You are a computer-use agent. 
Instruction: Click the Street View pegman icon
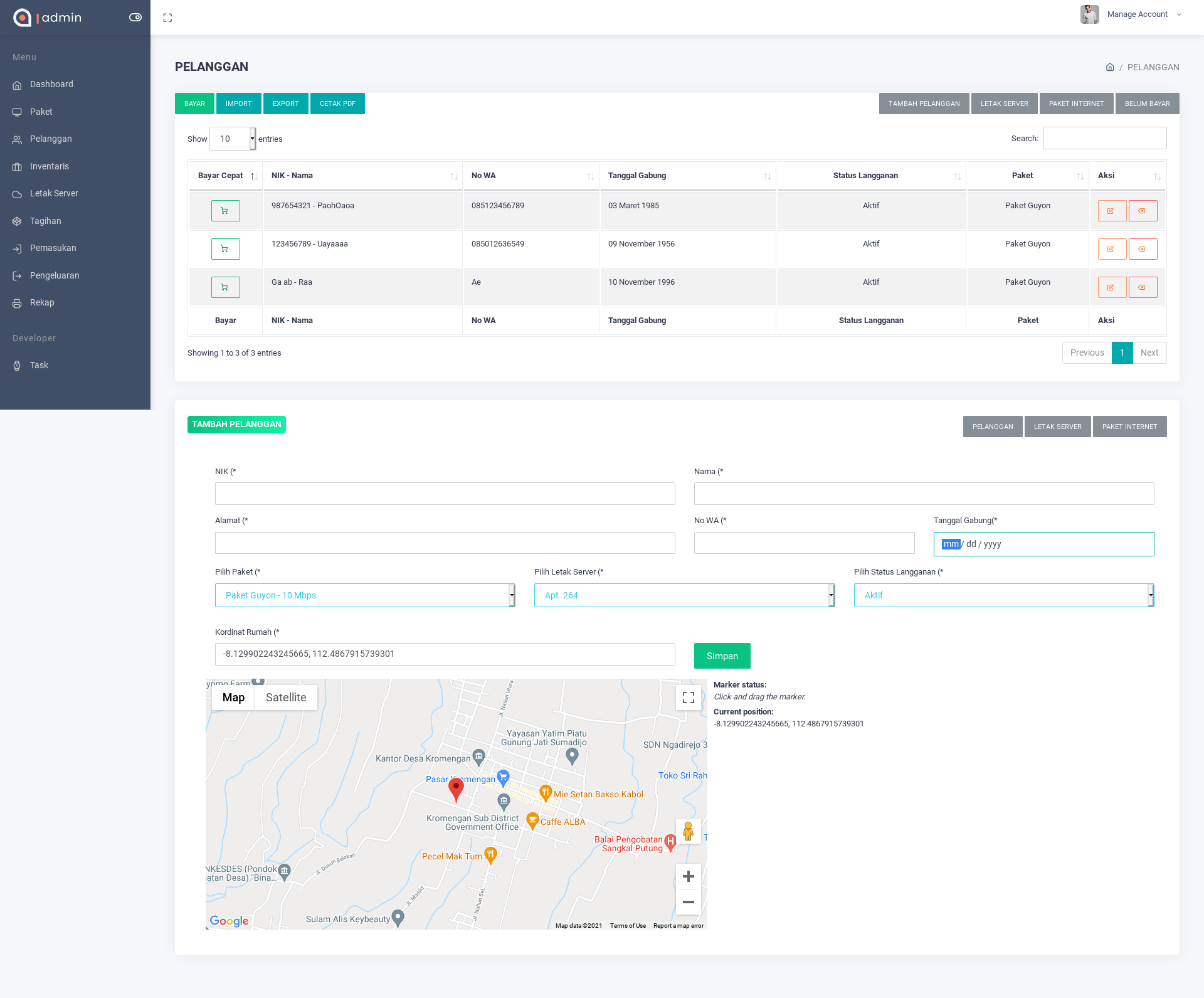tap(688, 831)
